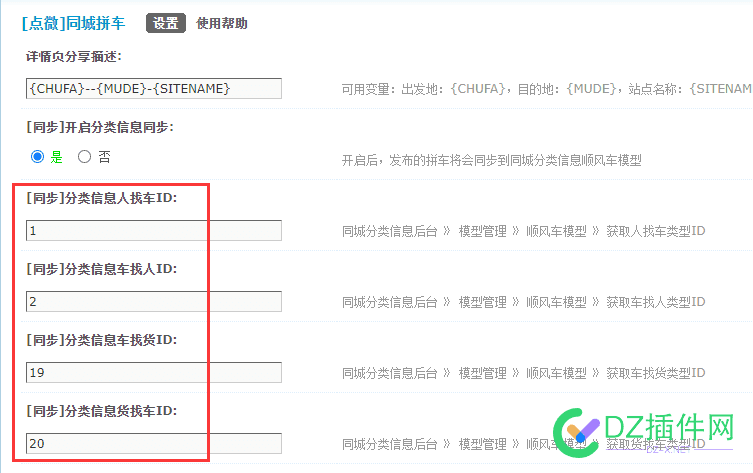Click the 获取车找人类型ID hint text
Screen dimensions: 753x473
coord(655,302)
